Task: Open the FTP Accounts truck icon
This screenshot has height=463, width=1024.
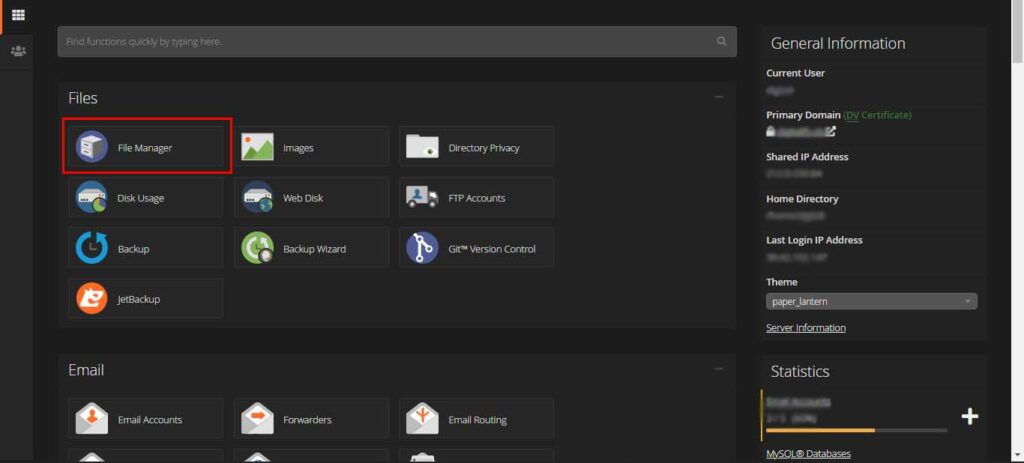Action: (x=423, y=197)
